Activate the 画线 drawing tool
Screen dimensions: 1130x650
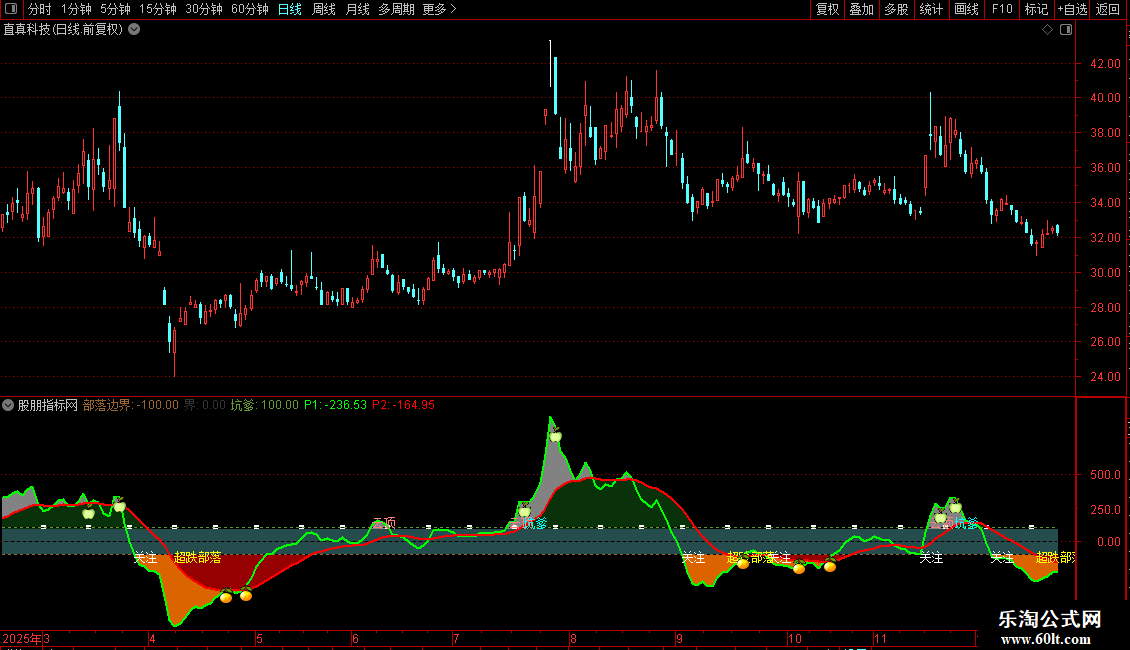pyautogui.click(x=966, y=9)
